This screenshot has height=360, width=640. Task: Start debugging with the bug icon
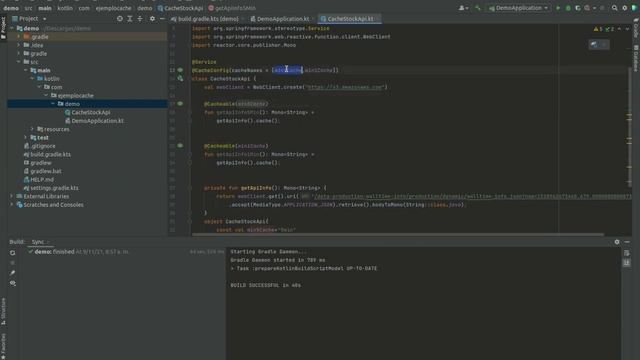(568, 8)
